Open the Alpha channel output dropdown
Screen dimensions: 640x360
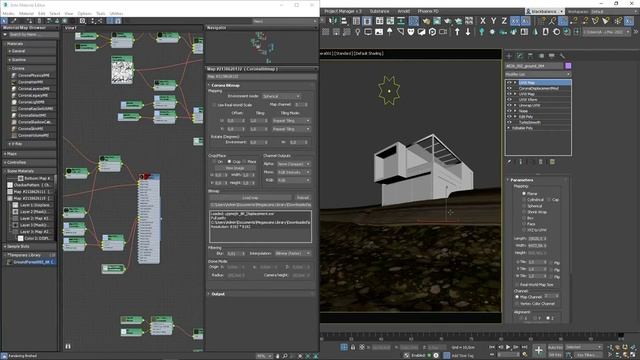click(x=293, y=164)
